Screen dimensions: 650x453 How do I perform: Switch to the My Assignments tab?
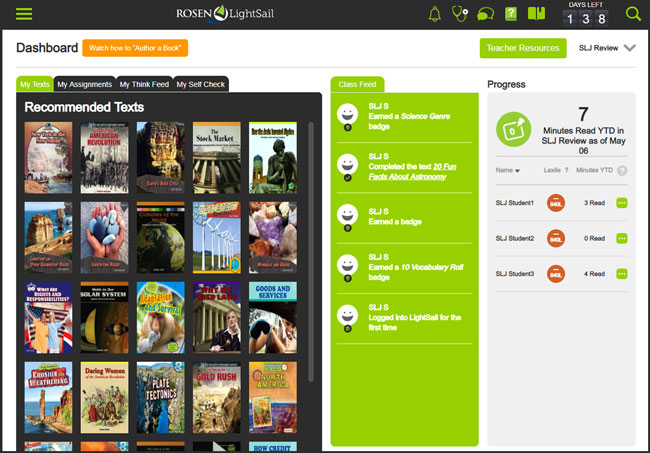(85, 84)
